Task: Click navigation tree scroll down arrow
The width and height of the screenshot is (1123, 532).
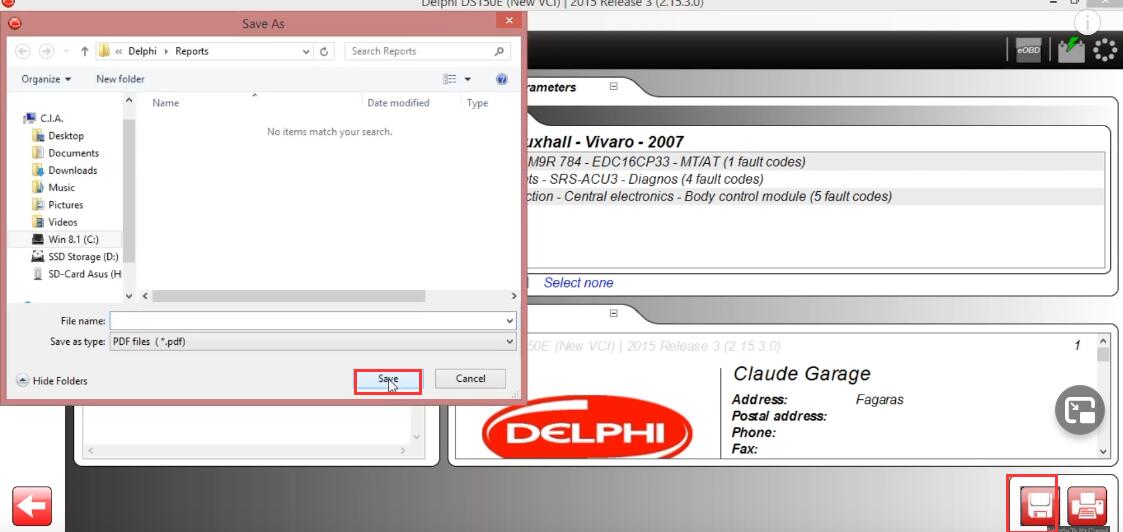Action: coord(129,295)
